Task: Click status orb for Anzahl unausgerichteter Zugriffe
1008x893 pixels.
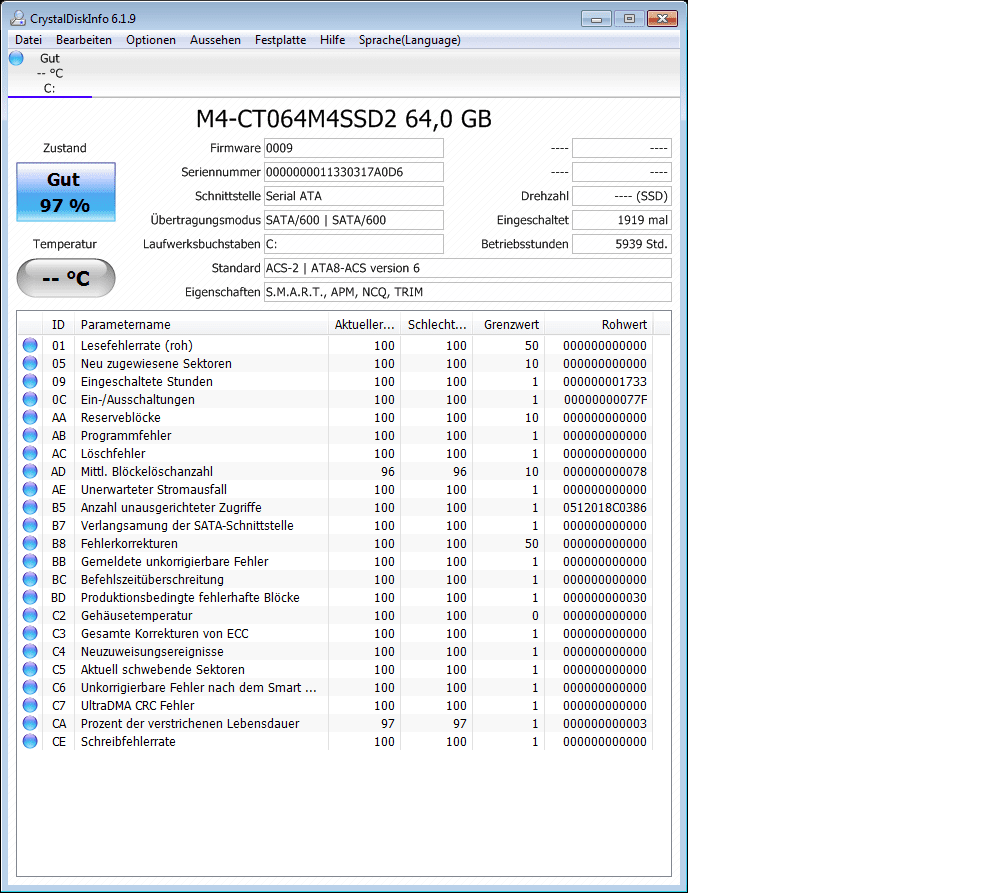Action: [x=30, y=507]
